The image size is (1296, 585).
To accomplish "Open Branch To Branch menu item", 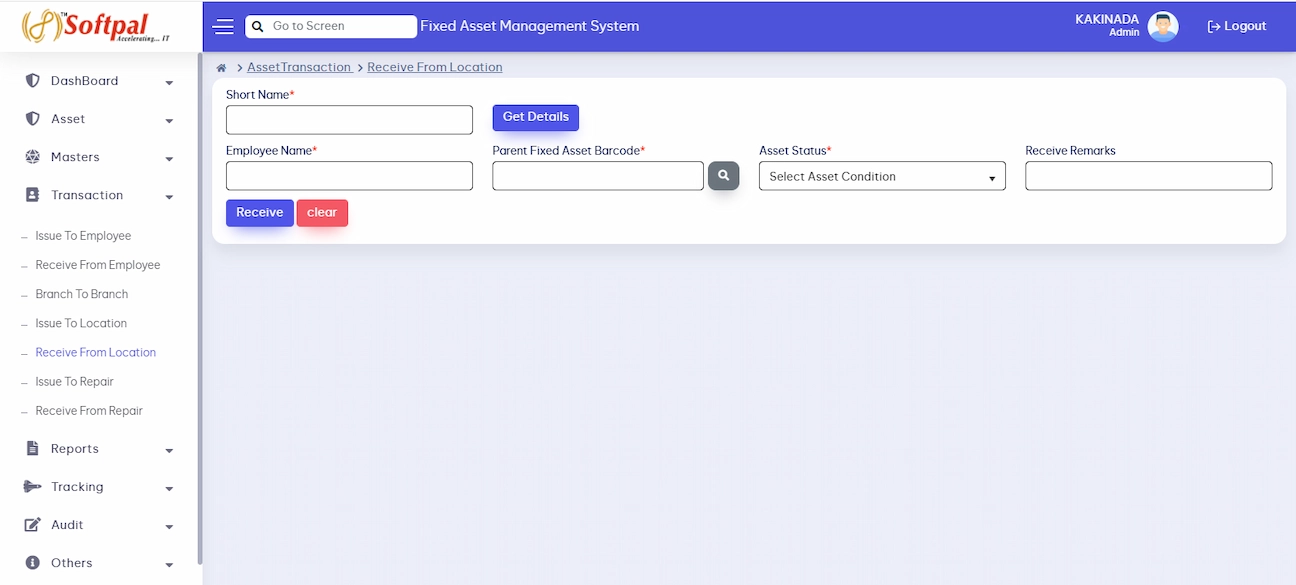I will 82,294.
